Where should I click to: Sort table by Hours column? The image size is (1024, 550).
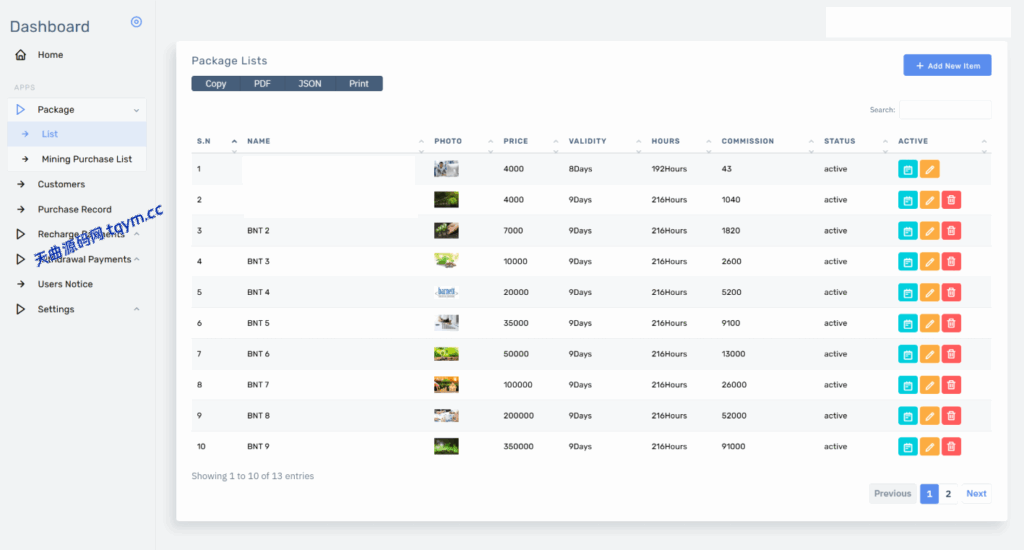[680, 141]
